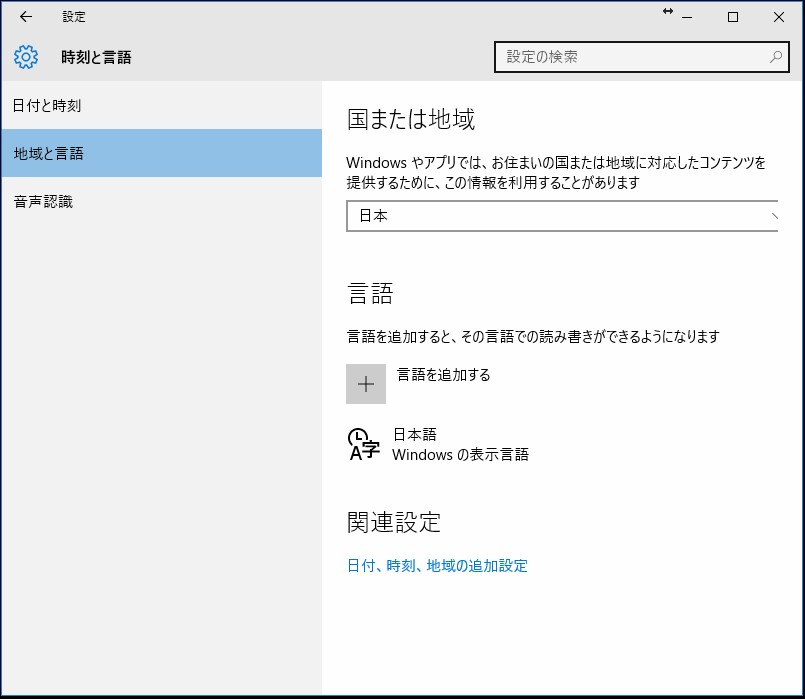Open the country dropdown showing 日本

point(560,216)
